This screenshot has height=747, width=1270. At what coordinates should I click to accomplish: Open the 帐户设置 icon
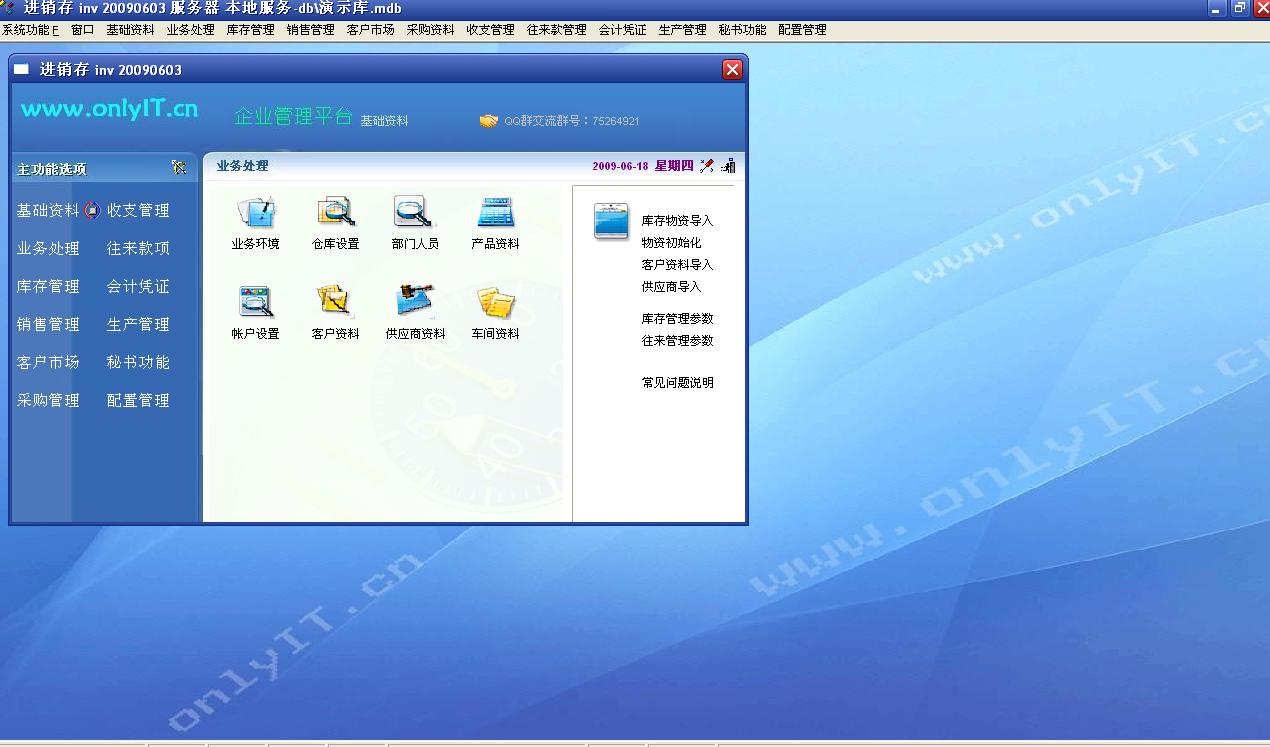click(255, 302)
